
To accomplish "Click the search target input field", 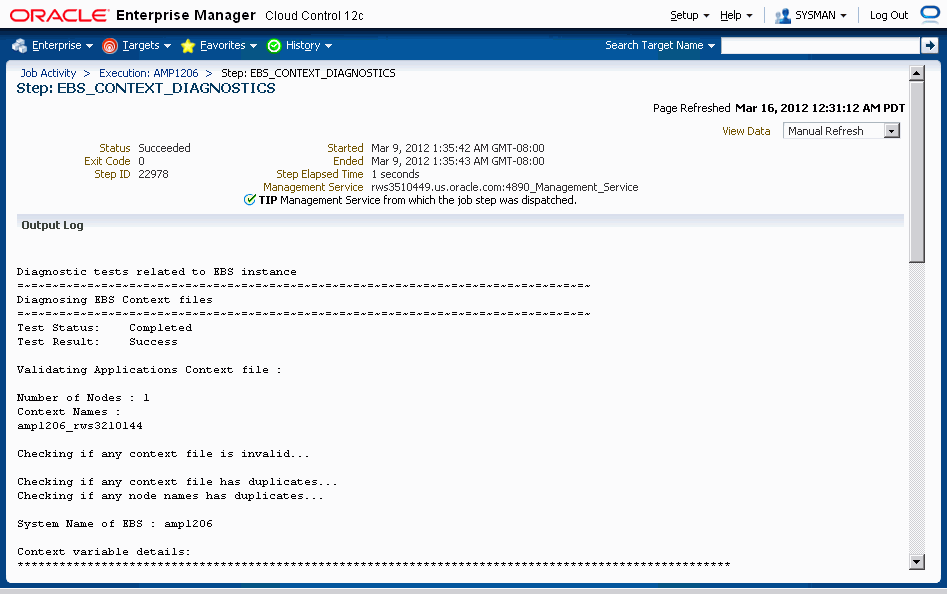I will [820, 45].
